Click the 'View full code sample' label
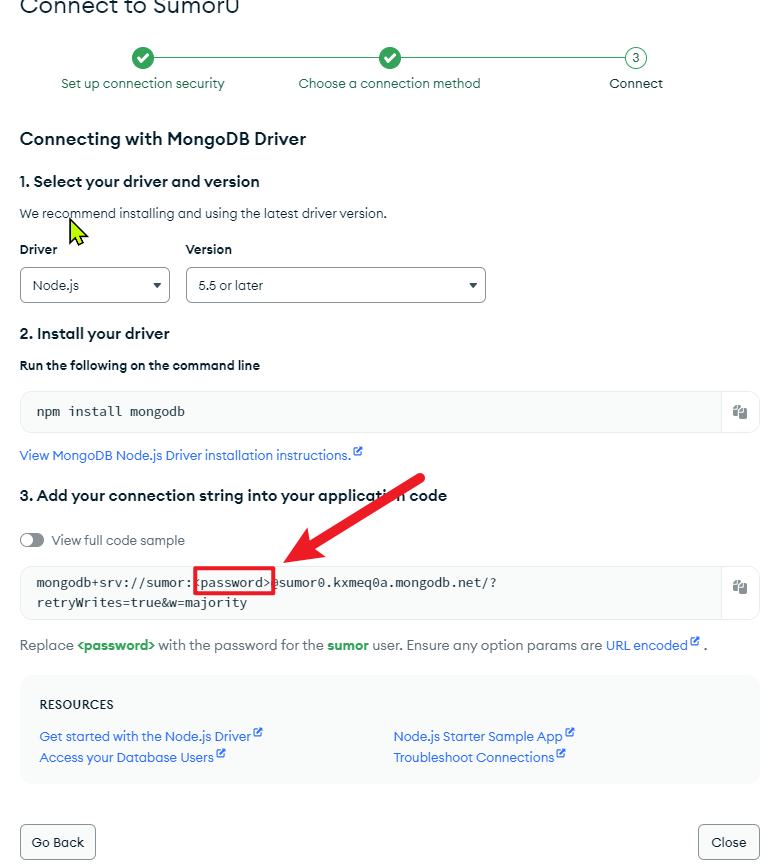Viewport: 781px width, 867px height. [x=118, y=540]
